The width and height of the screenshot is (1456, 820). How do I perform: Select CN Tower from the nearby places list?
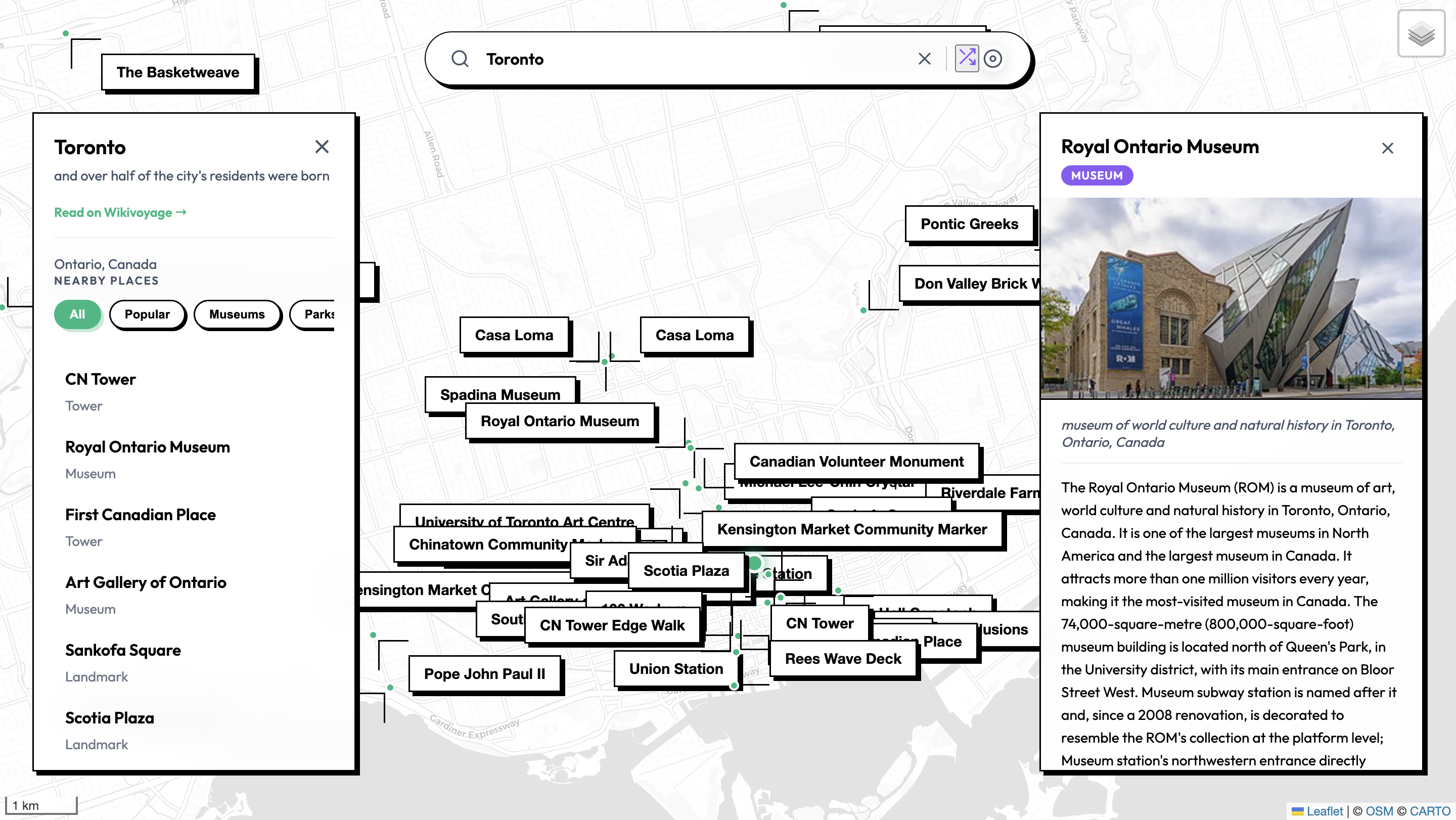click(101, 379)
